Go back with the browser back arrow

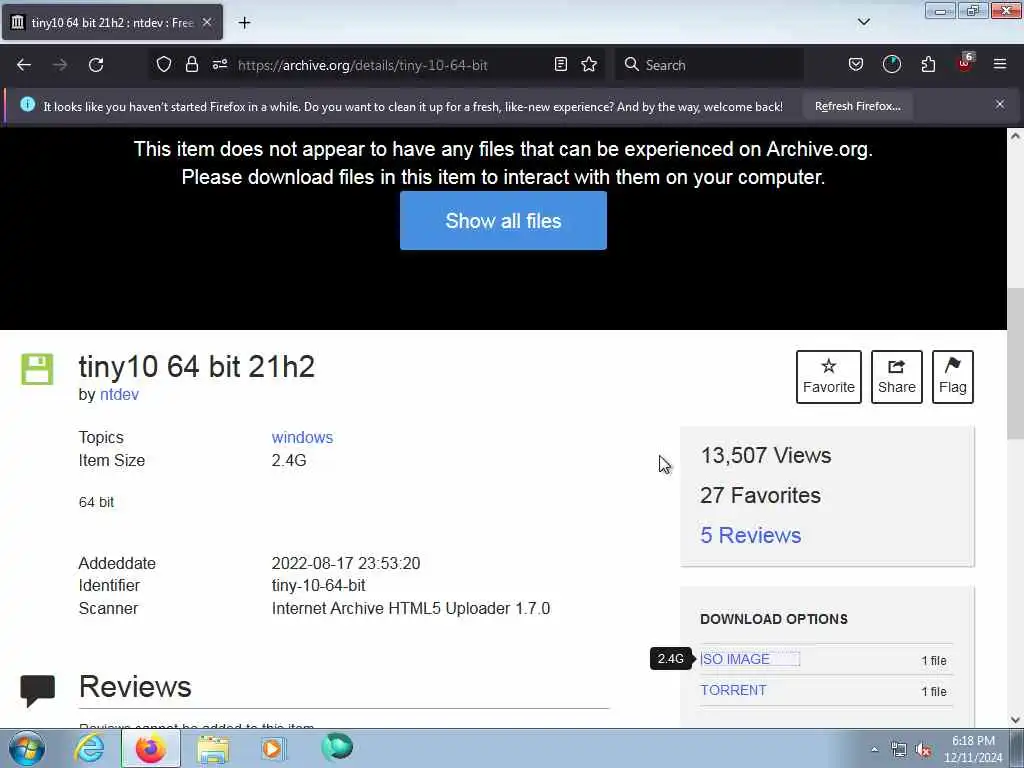tap(24, 65)
